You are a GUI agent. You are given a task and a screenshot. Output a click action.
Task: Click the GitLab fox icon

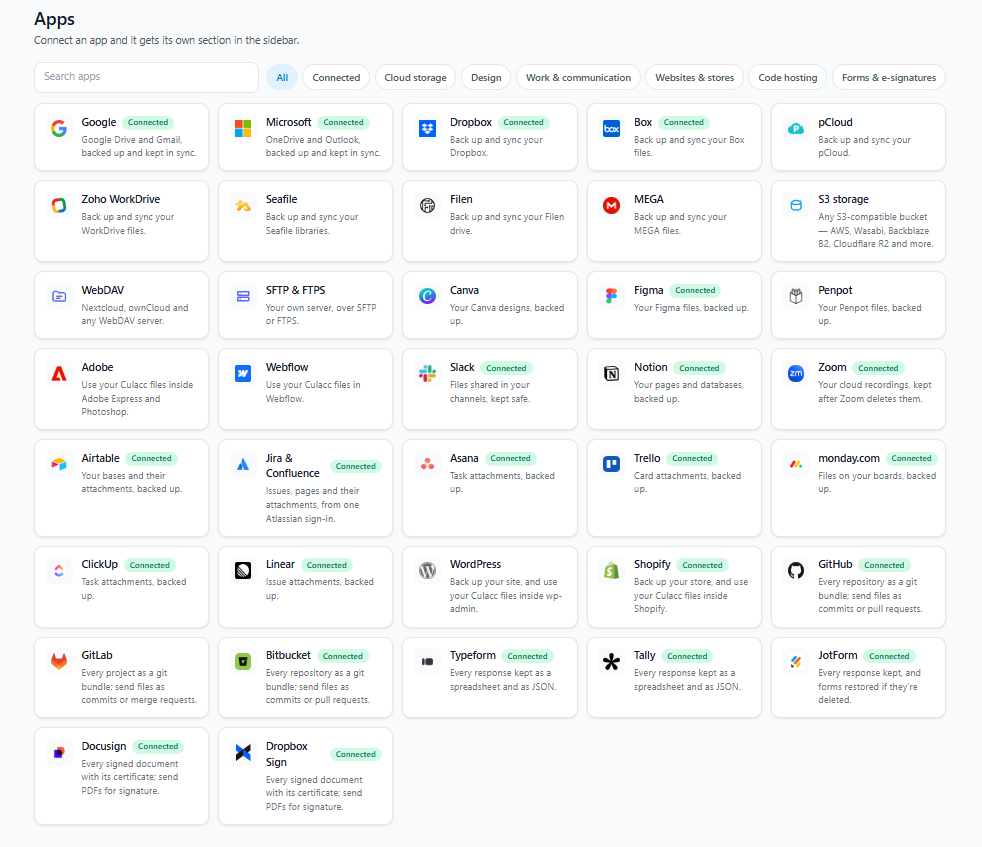[59, 662]
